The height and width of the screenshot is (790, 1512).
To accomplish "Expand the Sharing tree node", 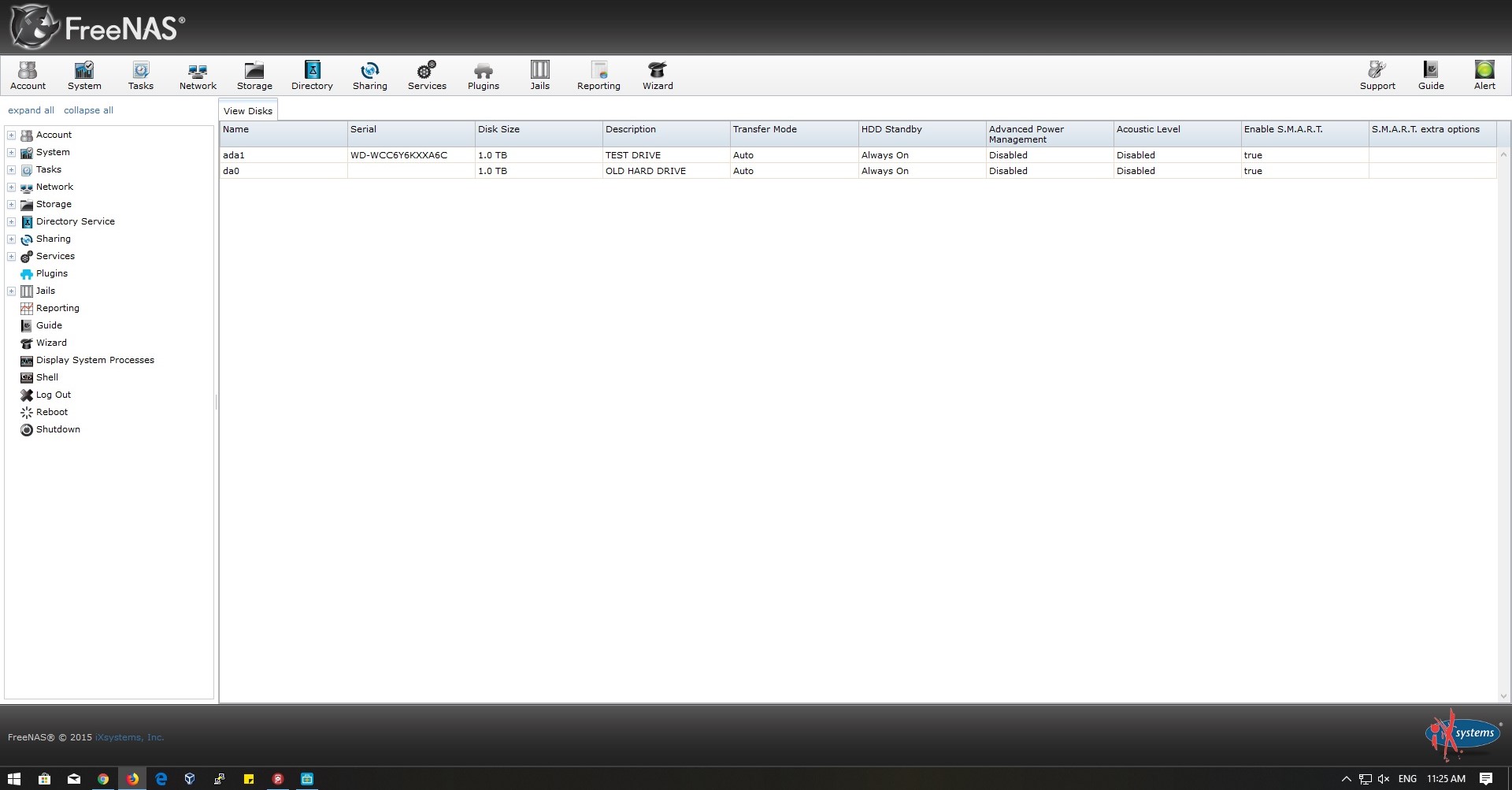I will click(x=12, y=239).
